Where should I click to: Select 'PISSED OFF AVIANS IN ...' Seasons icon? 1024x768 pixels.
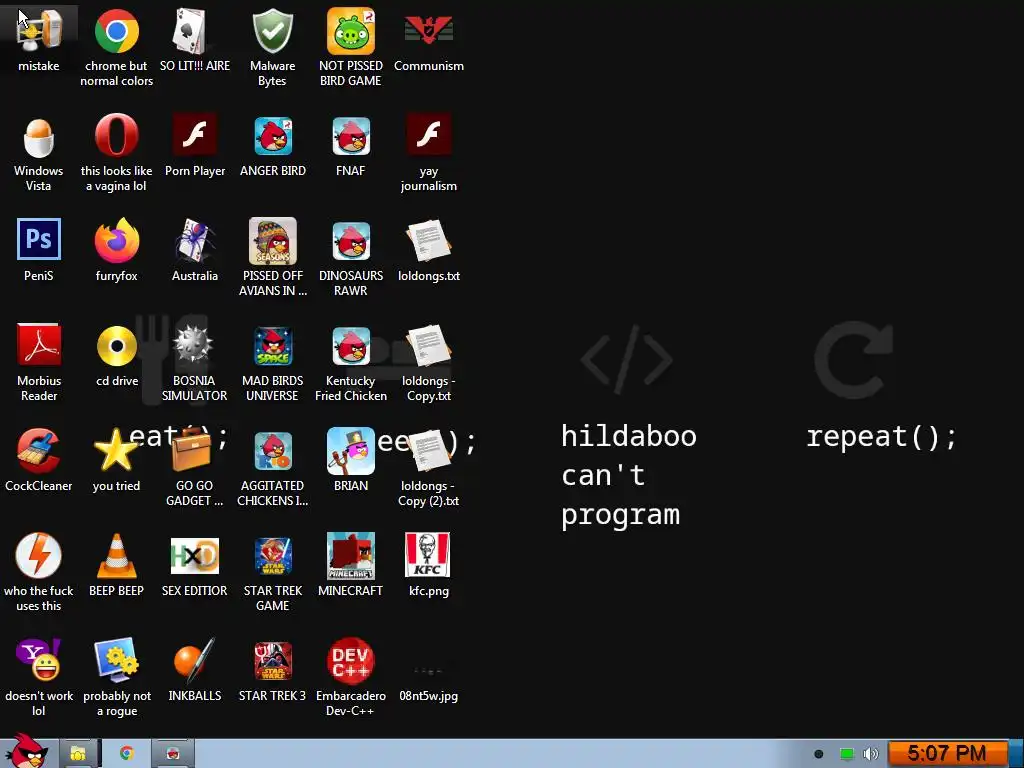pos(272,241)
